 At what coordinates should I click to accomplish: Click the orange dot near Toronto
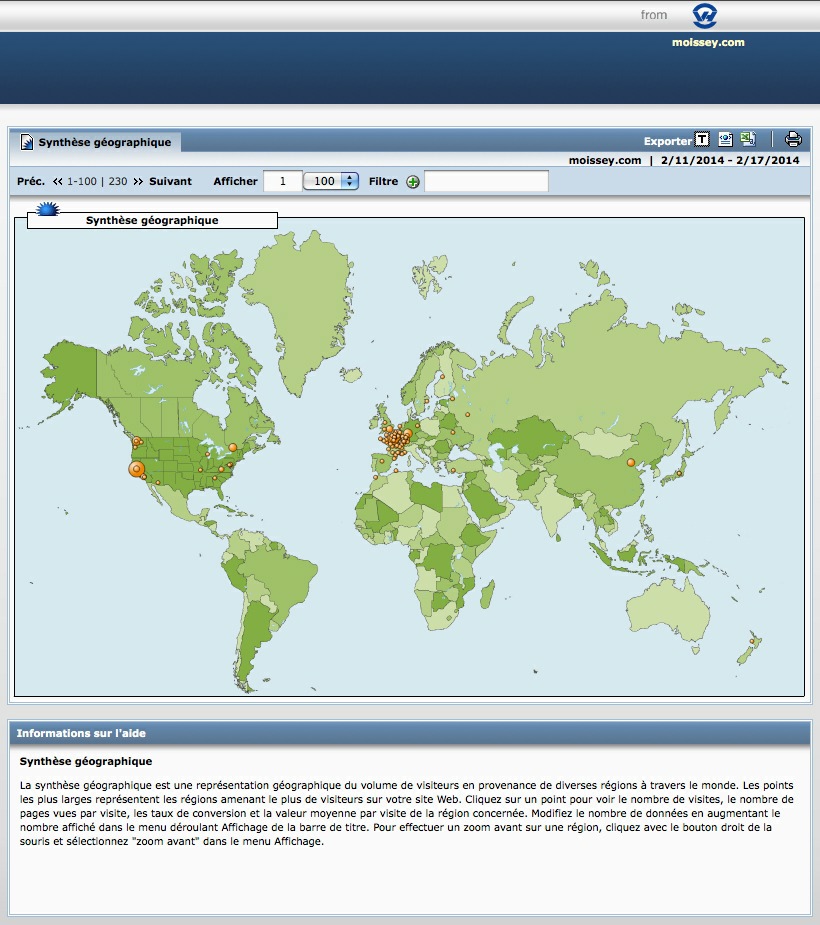(x=232, y=448)
